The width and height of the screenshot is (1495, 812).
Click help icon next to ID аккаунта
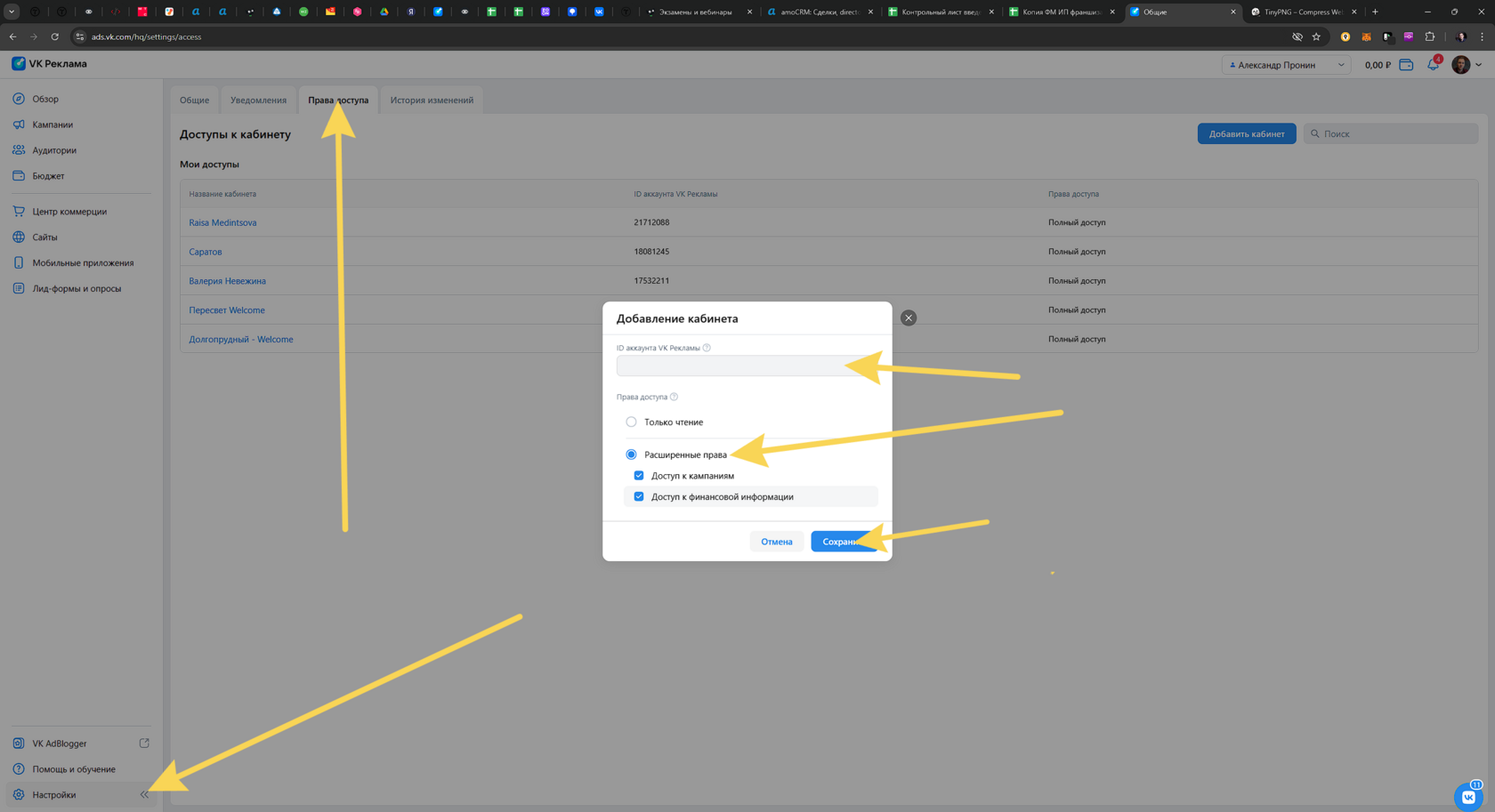click(707, 348)
